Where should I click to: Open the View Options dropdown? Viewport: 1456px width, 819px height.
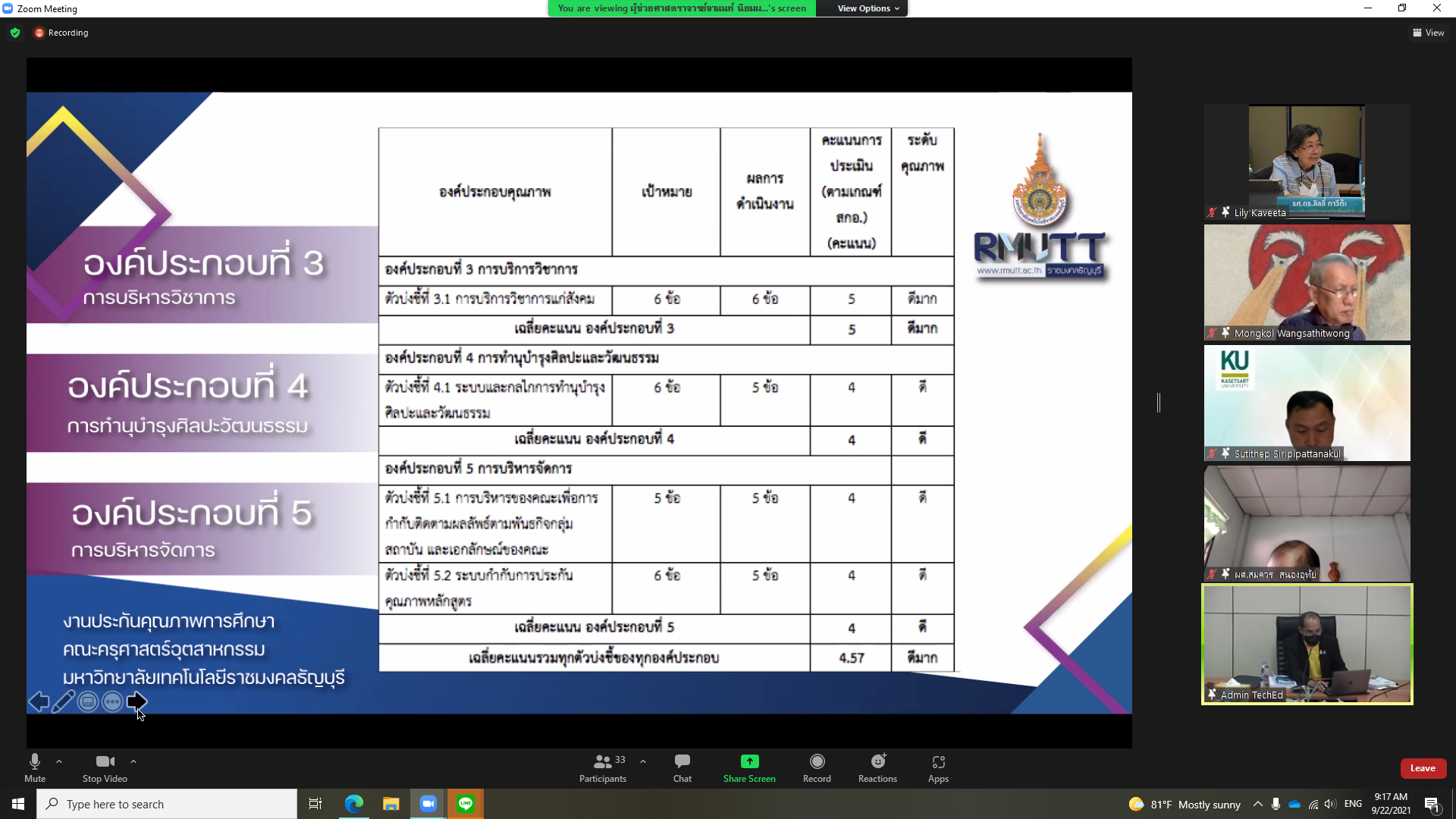(x=868, y=8)
